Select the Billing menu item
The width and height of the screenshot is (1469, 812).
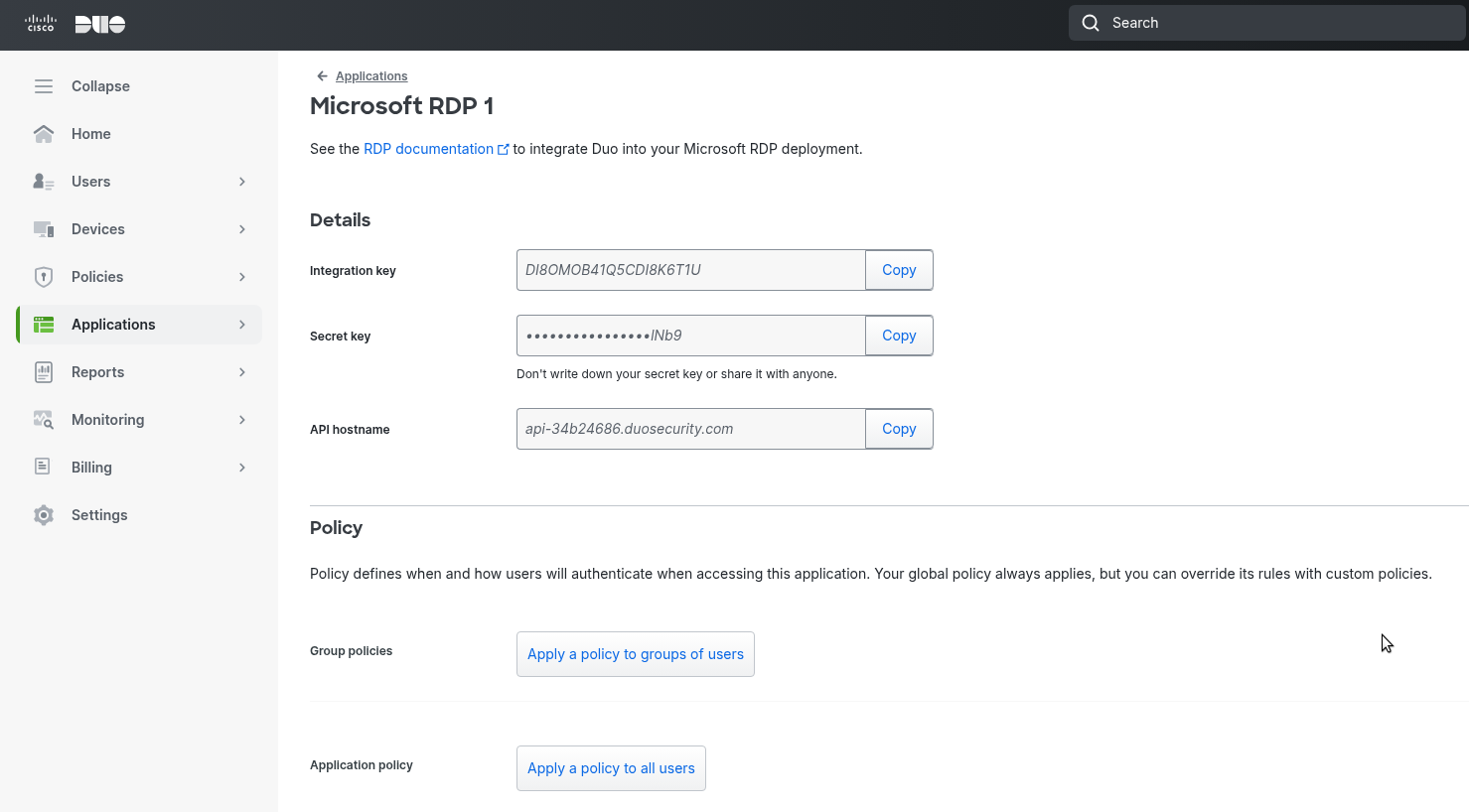pos(139,468)
